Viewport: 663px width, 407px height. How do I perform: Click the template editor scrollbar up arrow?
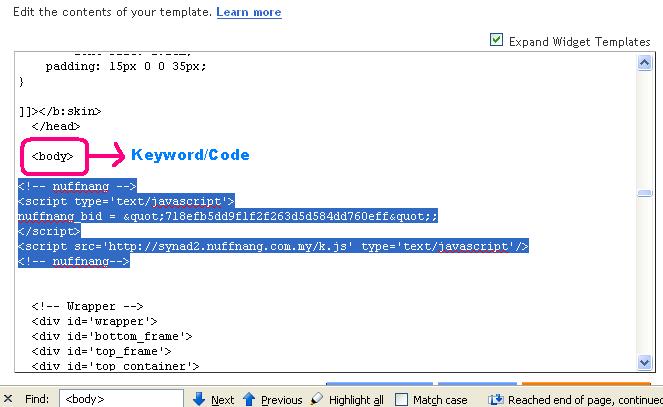click(x=644, y=63)
